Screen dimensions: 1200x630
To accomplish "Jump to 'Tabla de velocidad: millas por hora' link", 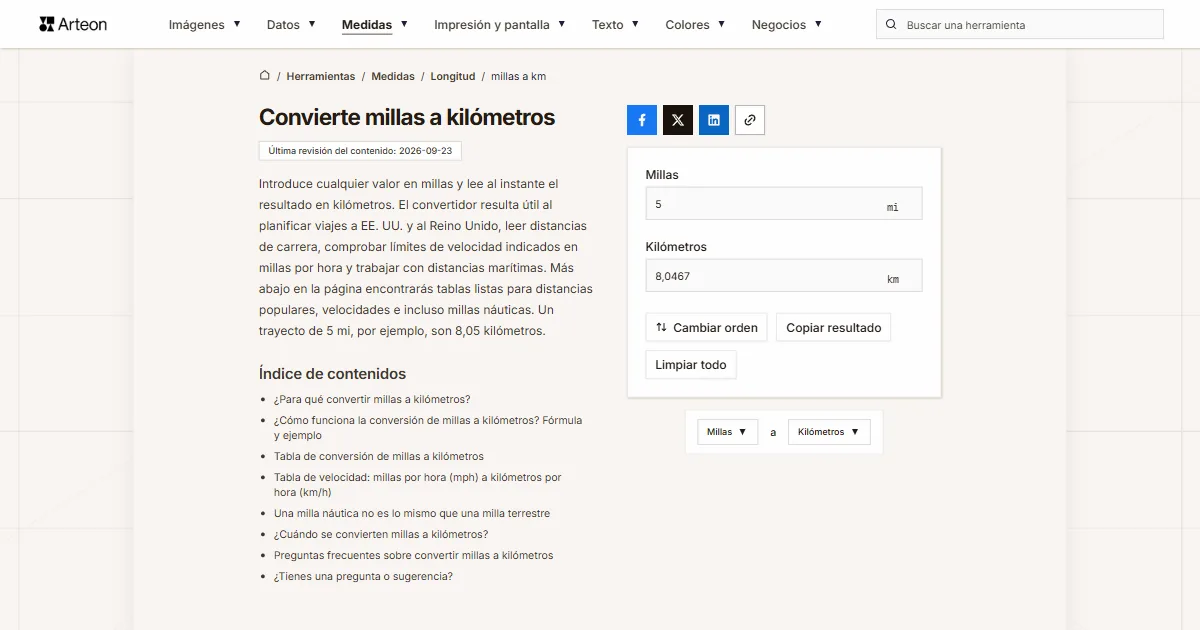I will [418, 485].
